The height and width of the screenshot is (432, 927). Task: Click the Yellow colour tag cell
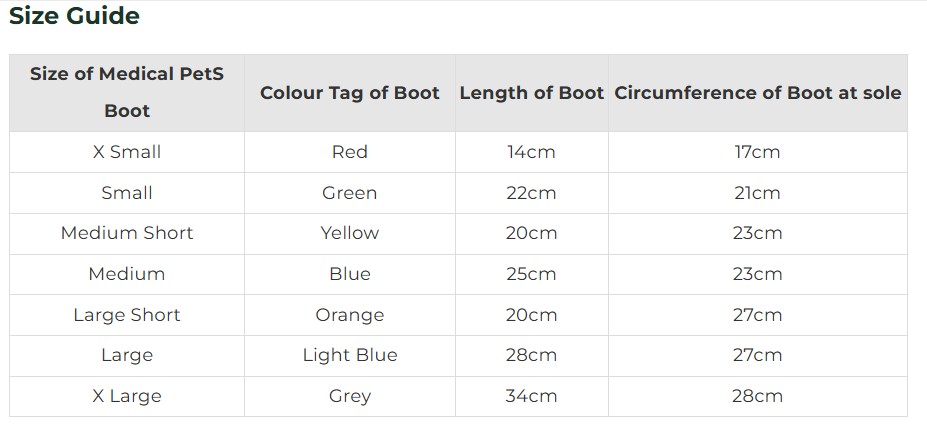pyautogui.click(x=350, y=233)
